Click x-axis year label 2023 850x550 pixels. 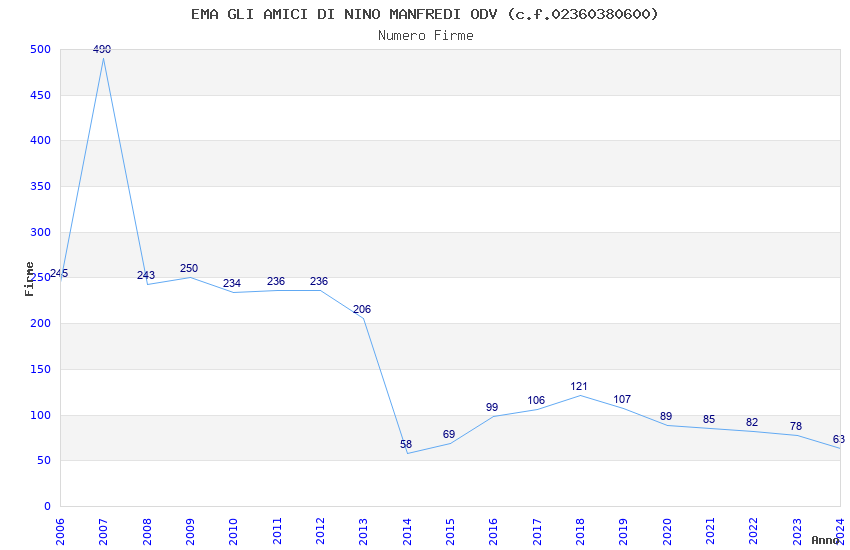coord(797,532)
